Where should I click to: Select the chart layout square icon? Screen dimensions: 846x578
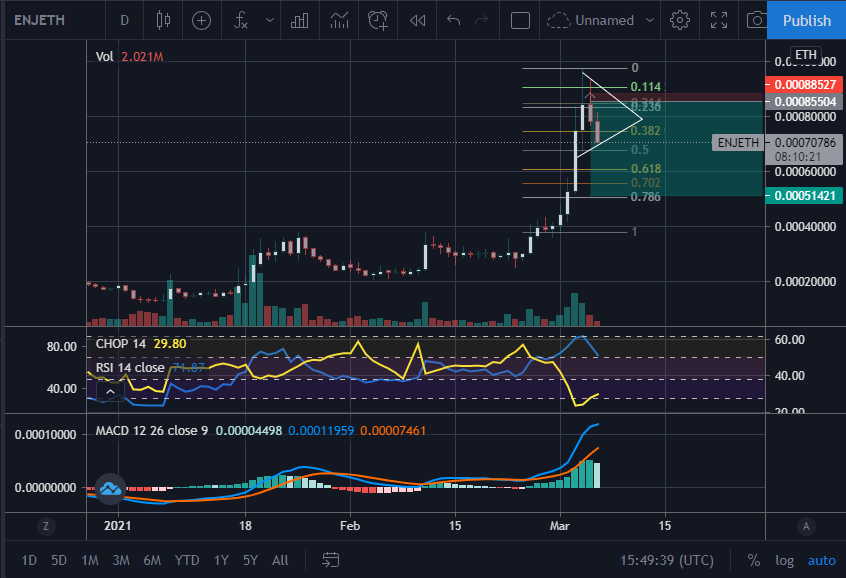(x=520, y=21)
